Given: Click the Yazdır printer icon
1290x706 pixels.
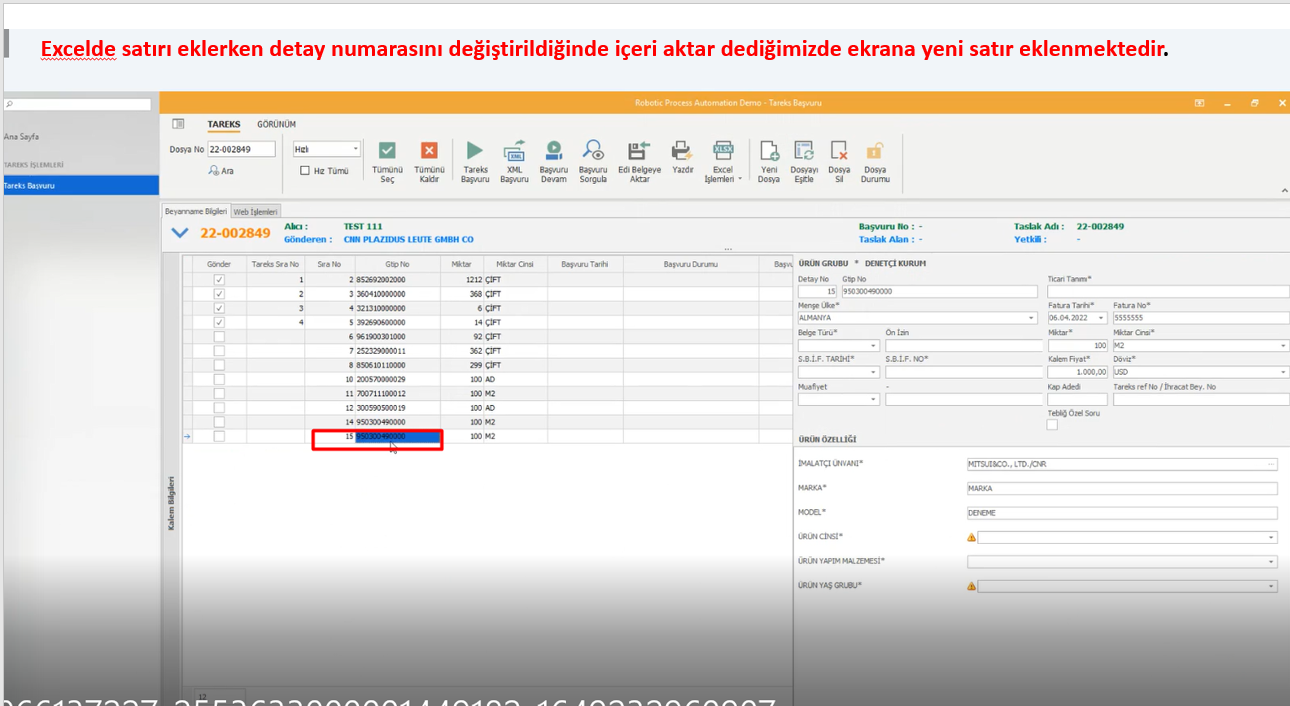Looking at the screenshot, I should point(682,151).
